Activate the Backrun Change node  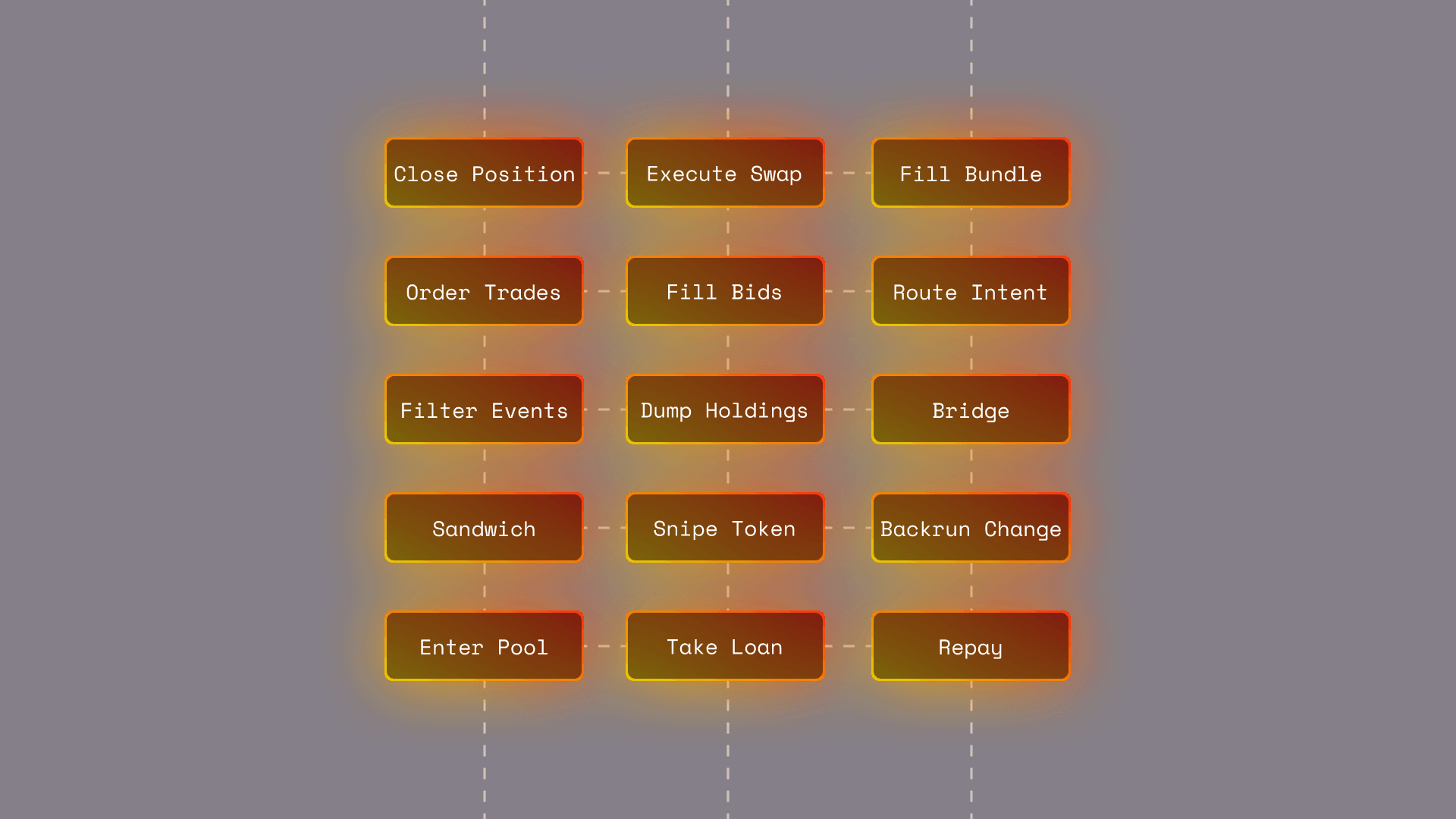(970, 528)
